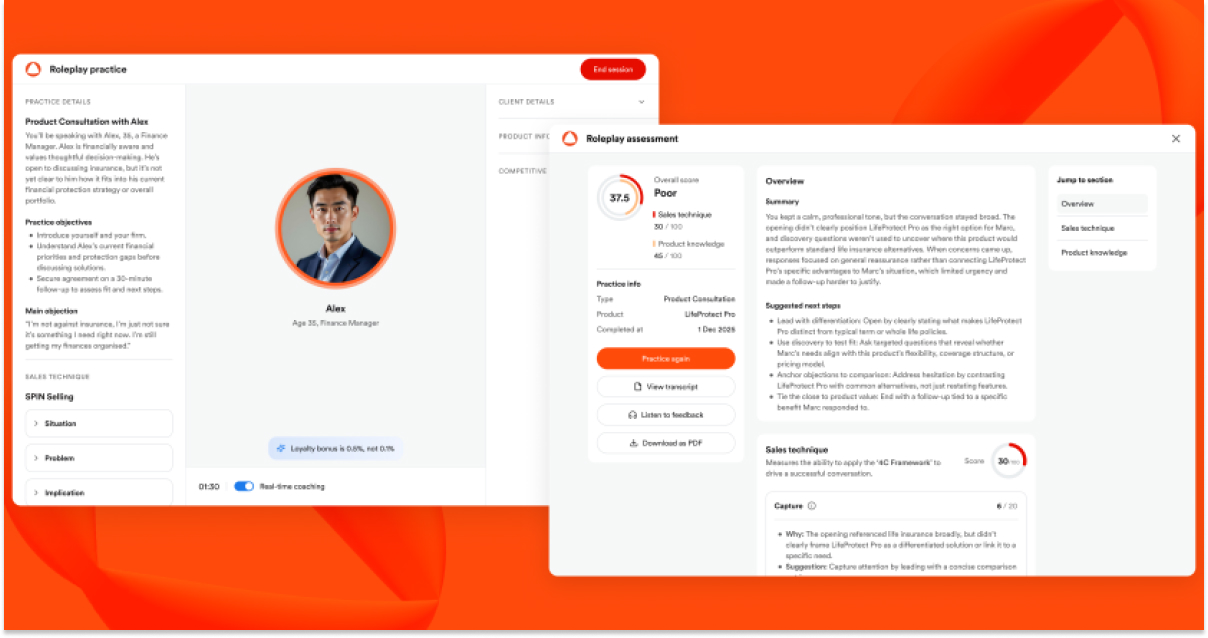Jump to the Sales technique section
Image resolution: width=1208 pixels, height=638 pixels.
(1102, 228)
